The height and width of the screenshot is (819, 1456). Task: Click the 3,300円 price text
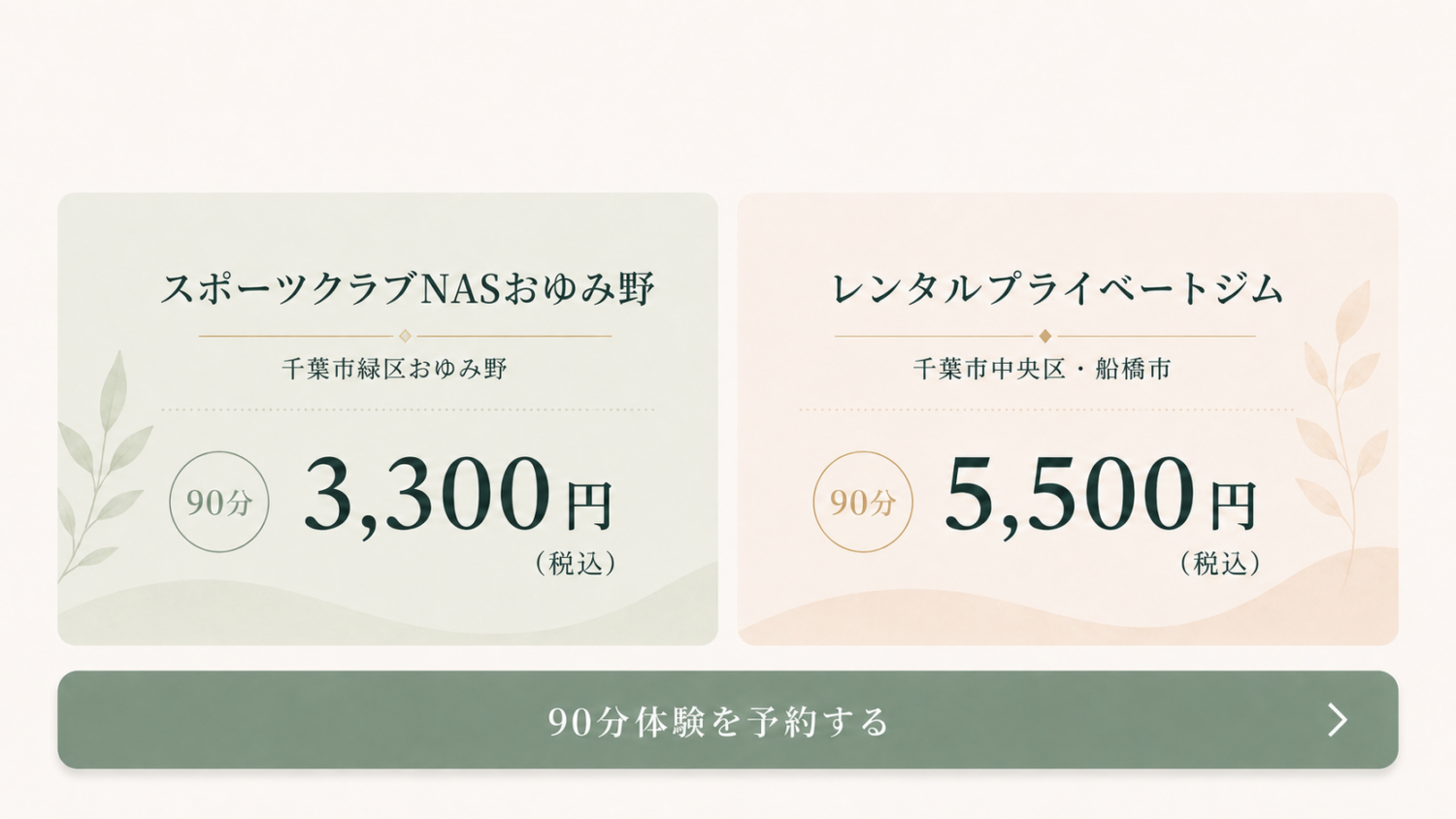[458, 495]
